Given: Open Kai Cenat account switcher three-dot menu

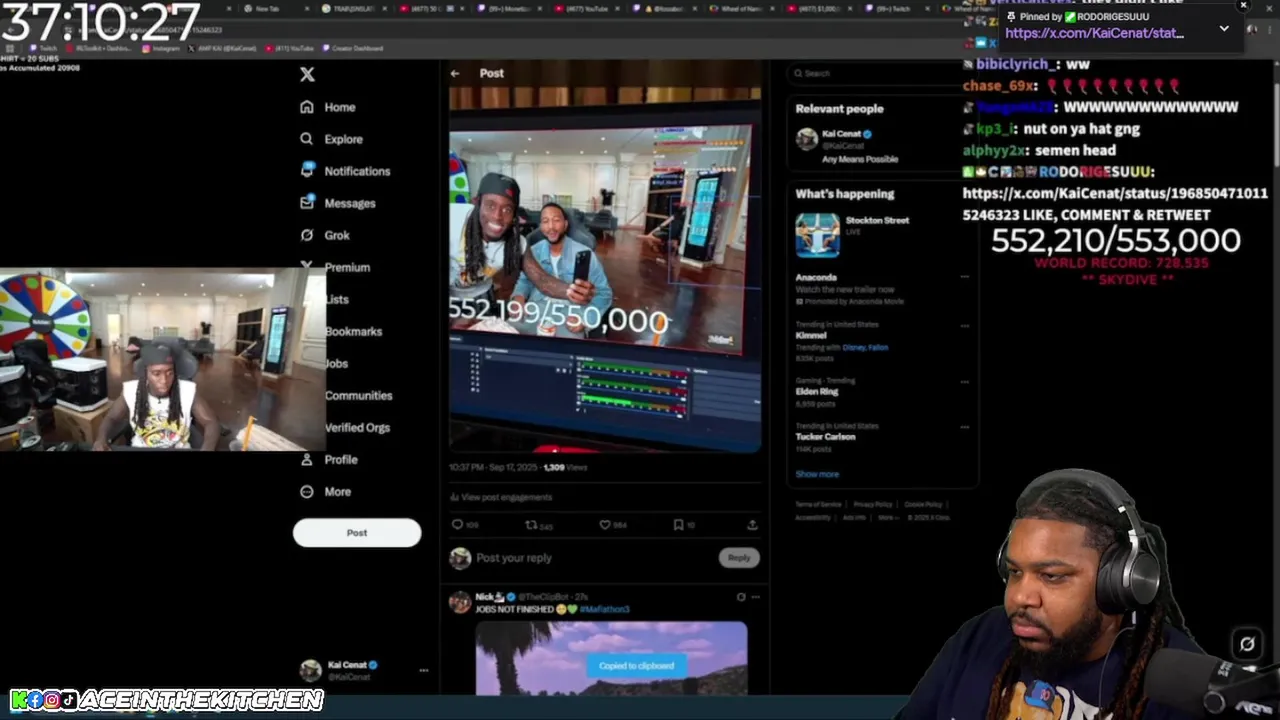Looking at the screenshot, I should pos(424,670).
